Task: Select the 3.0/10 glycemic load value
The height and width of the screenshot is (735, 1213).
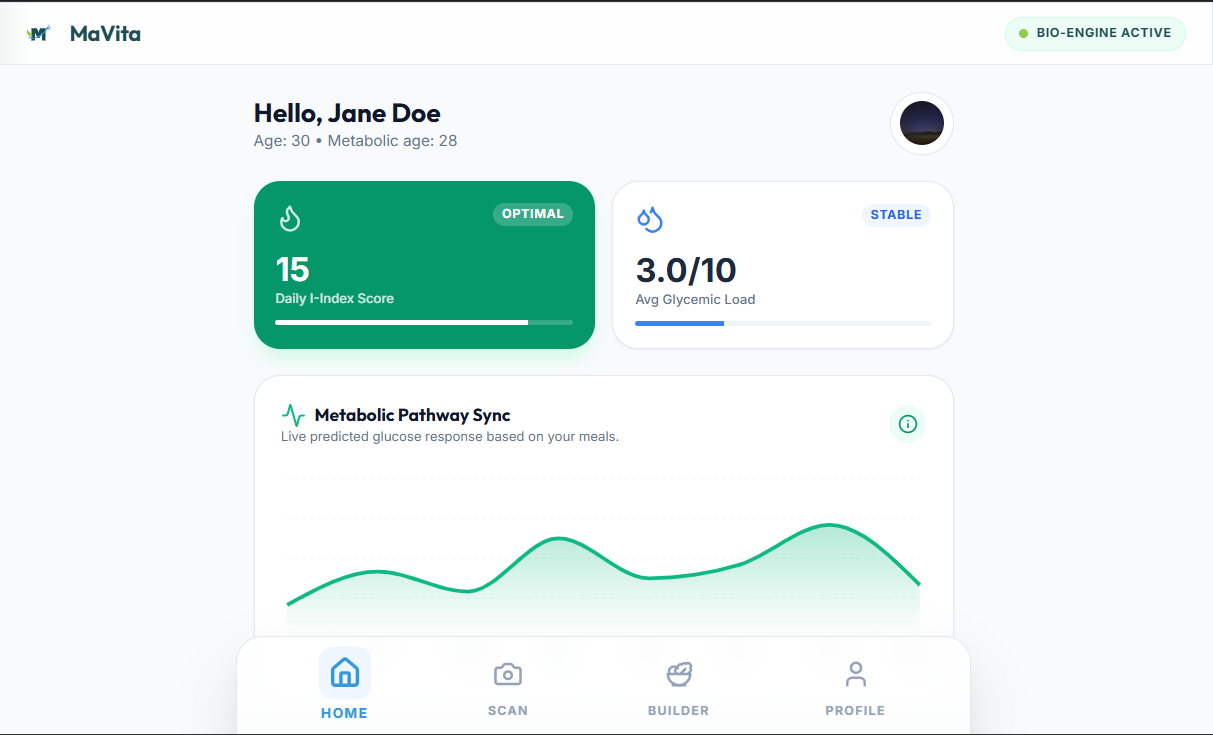Action: click(686, 270)
